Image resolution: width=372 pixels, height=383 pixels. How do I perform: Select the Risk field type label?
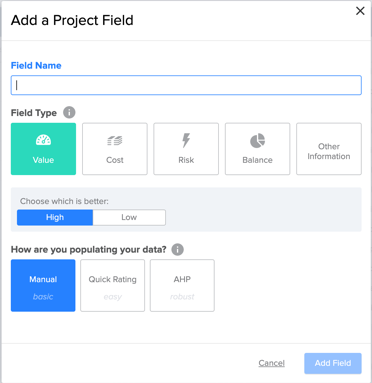pos(186,160)
